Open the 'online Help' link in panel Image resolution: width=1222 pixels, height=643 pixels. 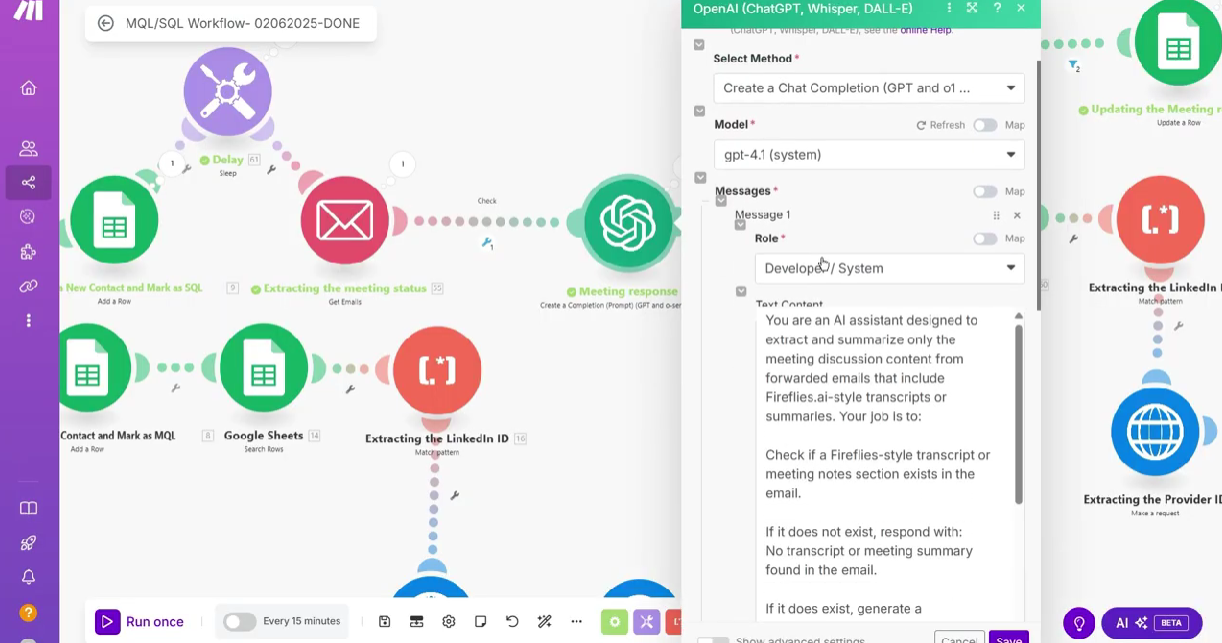pyautogui.click(x=926, y=30)
